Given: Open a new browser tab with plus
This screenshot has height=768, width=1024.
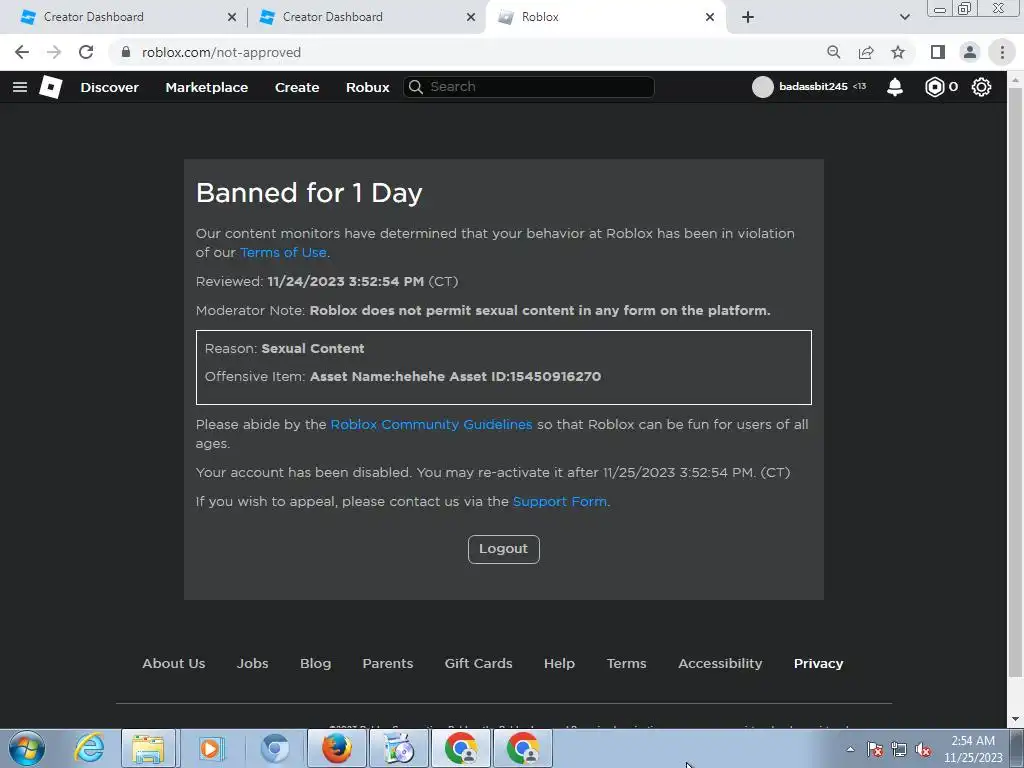Looking at the screenshot, I should point(748,17).
